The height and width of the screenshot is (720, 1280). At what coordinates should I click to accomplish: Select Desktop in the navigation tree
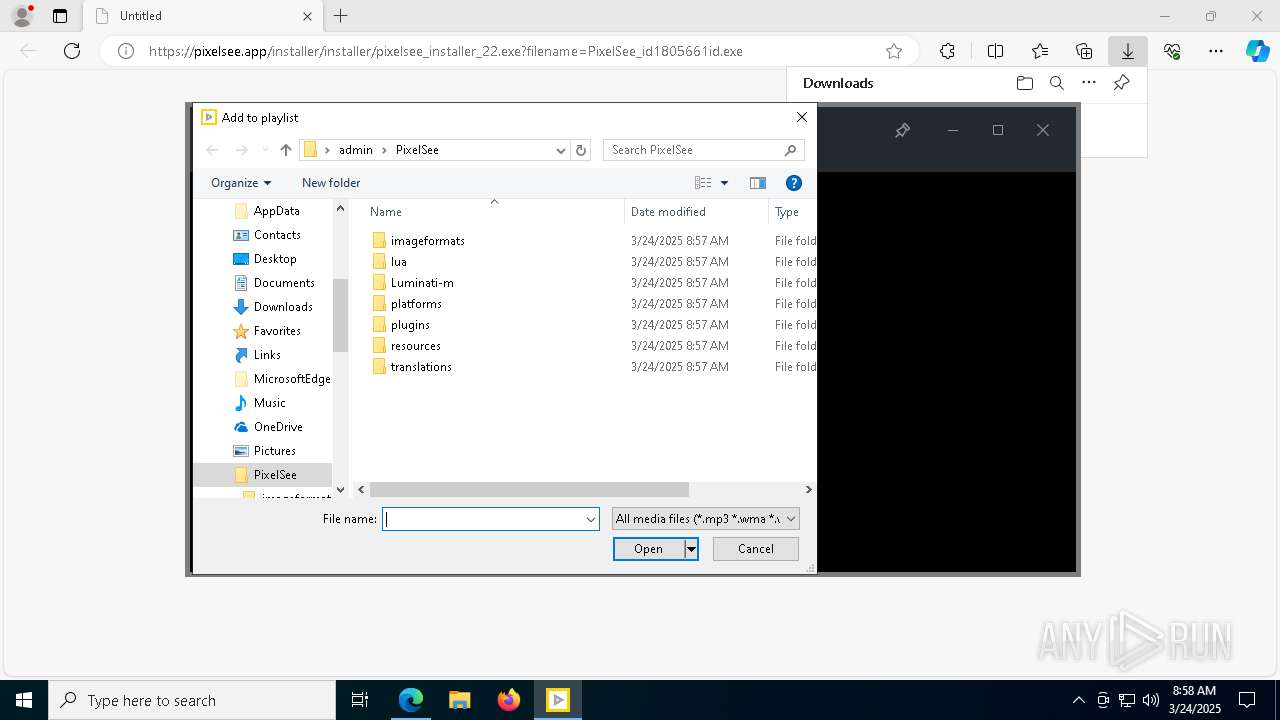[275, 259]
